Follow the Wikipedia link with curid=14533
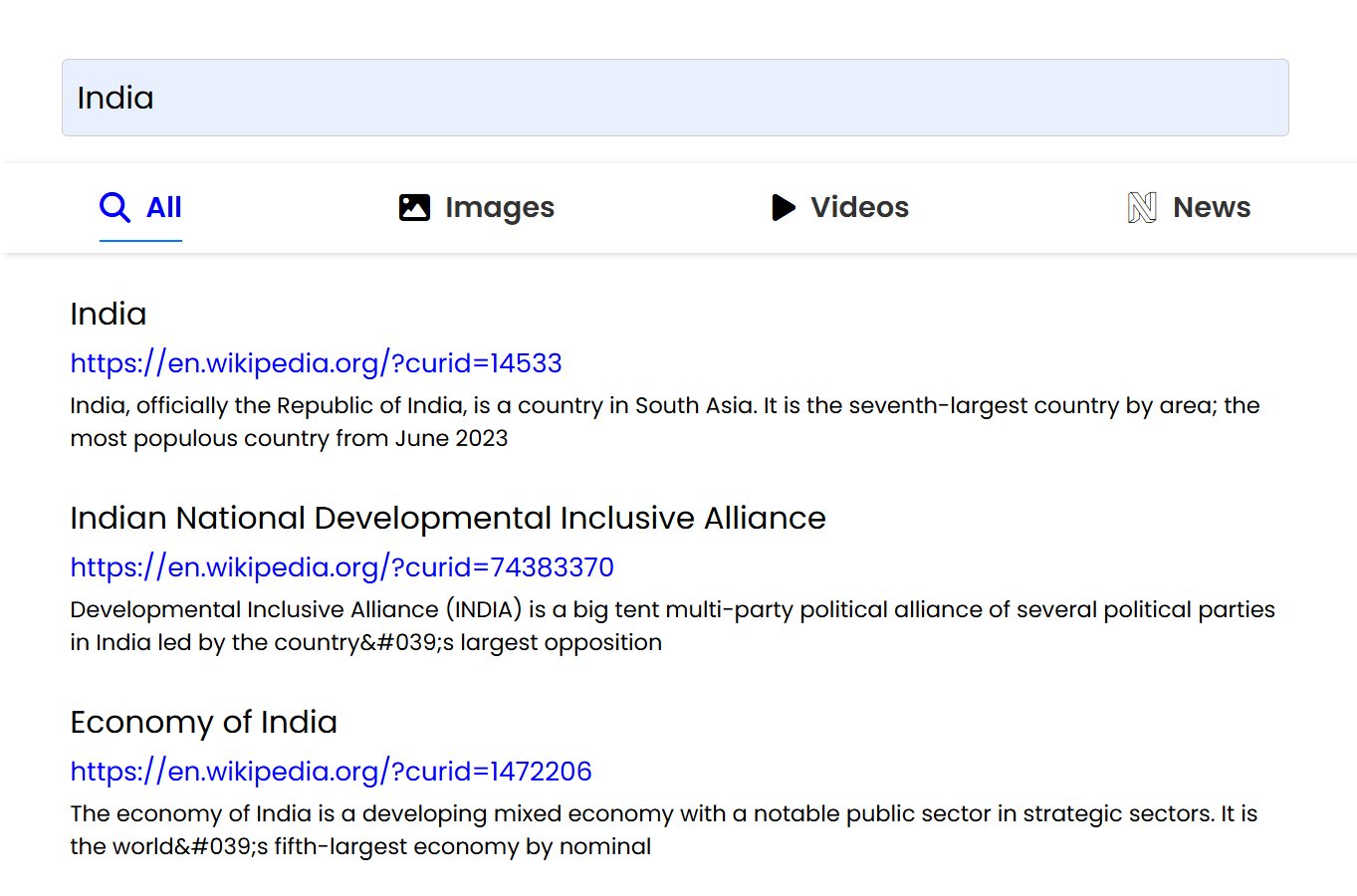 (317, 363)
